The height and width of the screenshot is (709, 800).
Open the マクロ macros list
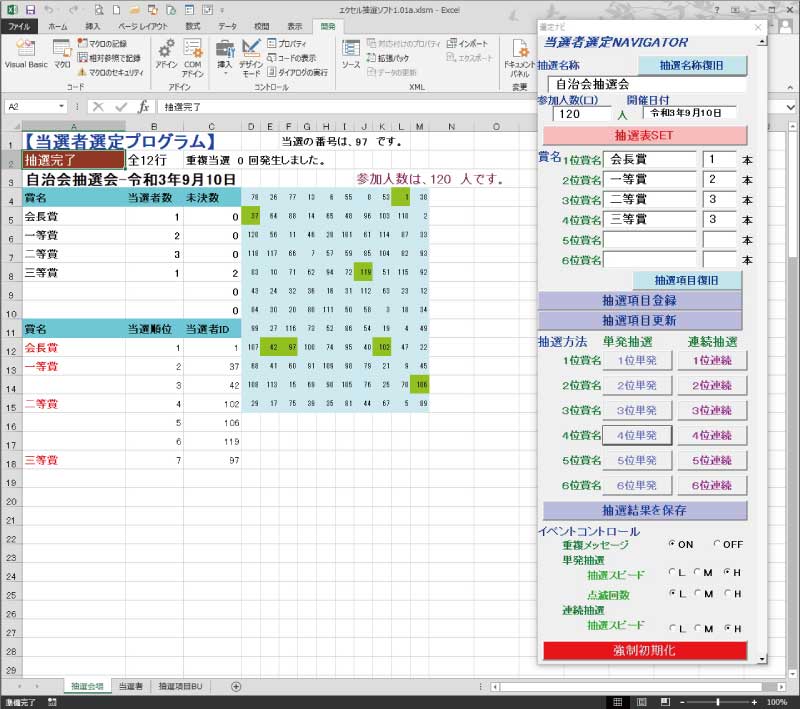tap(62, 54)
